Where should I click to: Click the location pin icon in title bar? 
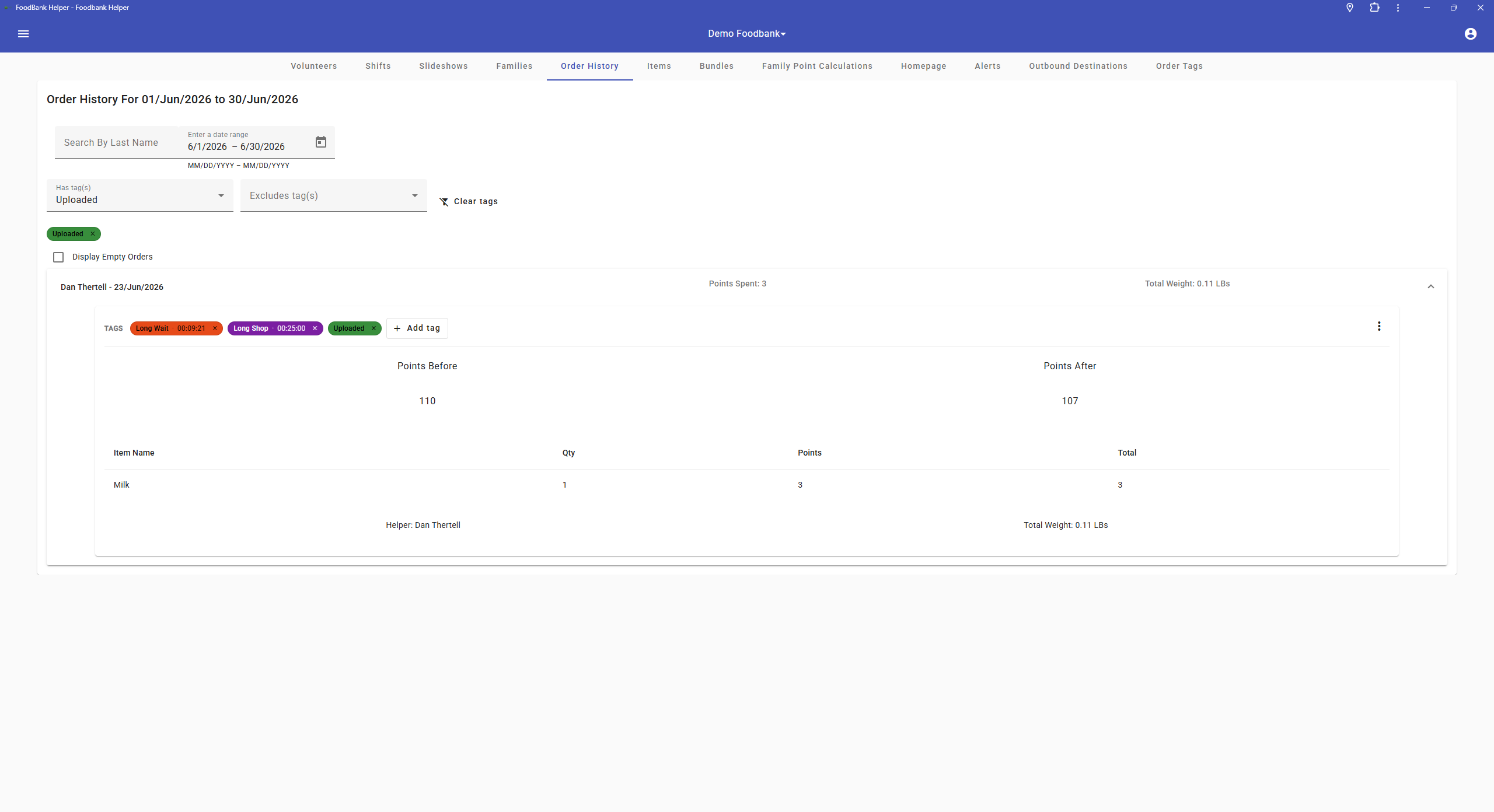click(1350, 8)
